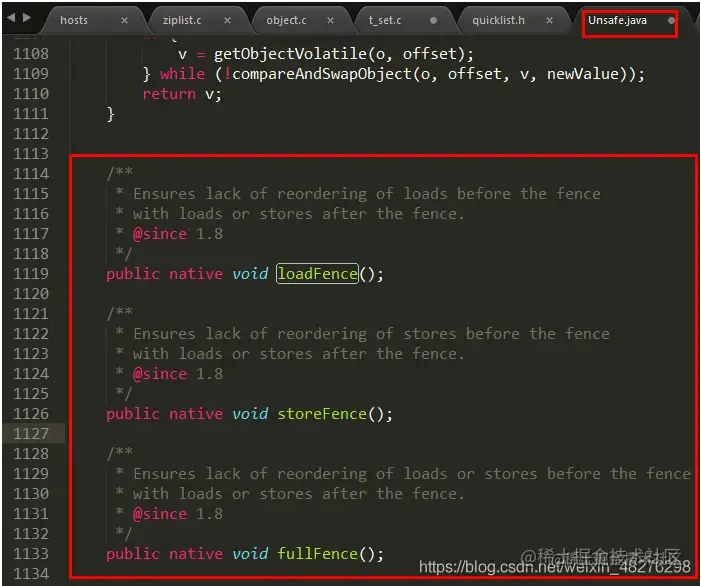Place cursor on the fullFence method name
Viewport: 701px width, 586px height.
click(x=317, y=554)
